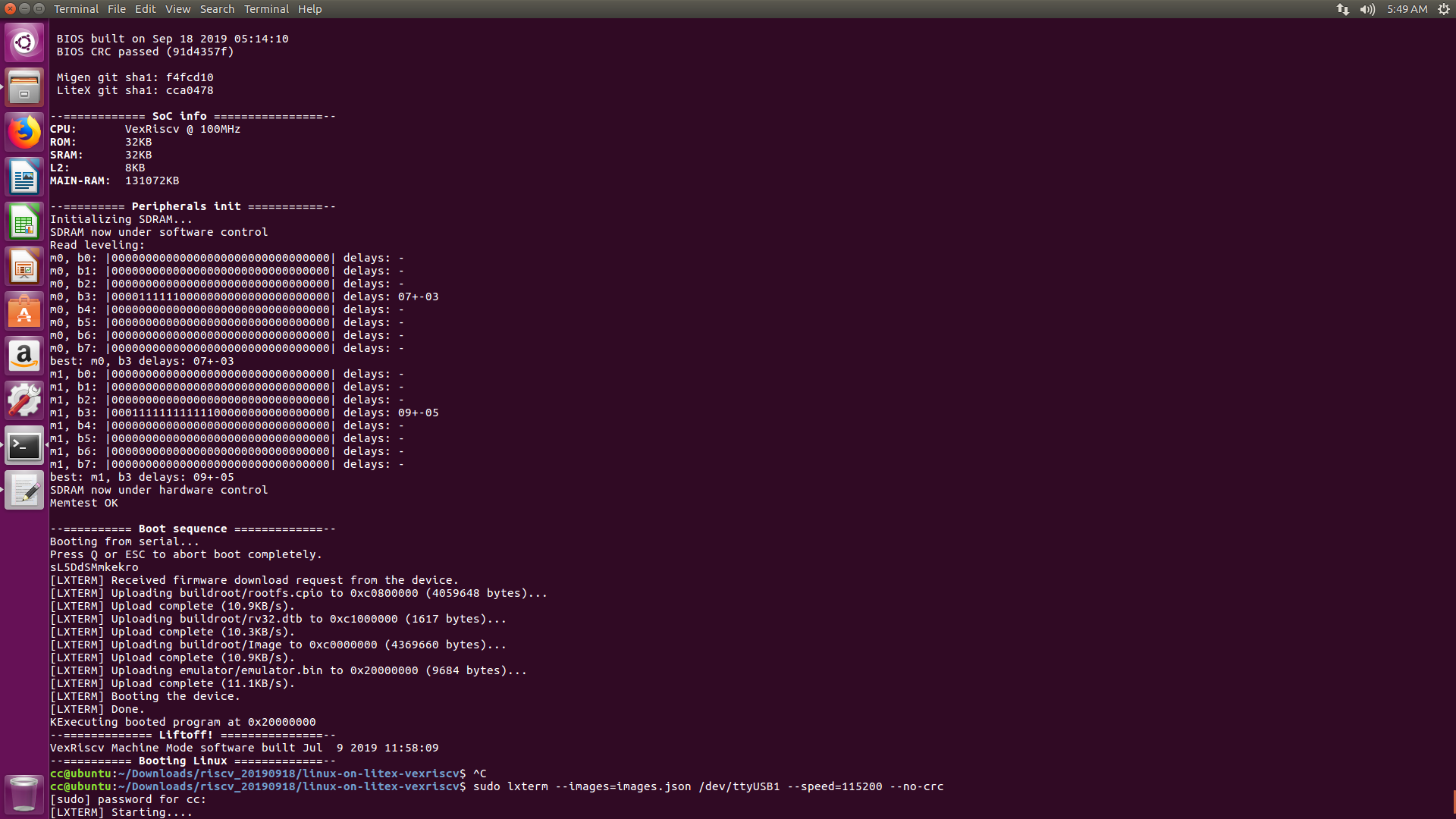Open the Dash search at top of dock
The width and height of the screenshot is (1456, 819).
click(x=24, y=42)
